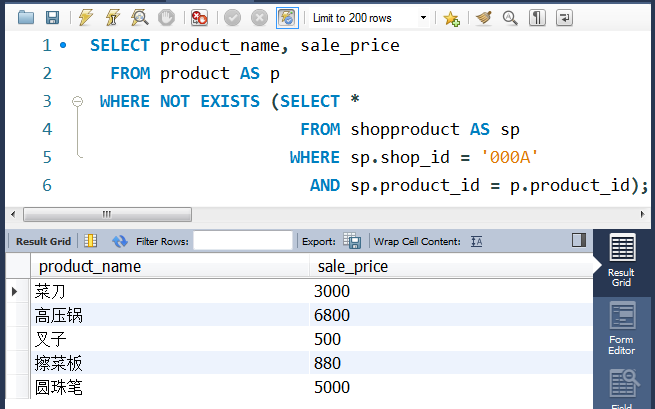Viewport: 655px width, 409px height.
Task: Sort by product_name column header
Action: click(x=90, y=266)
